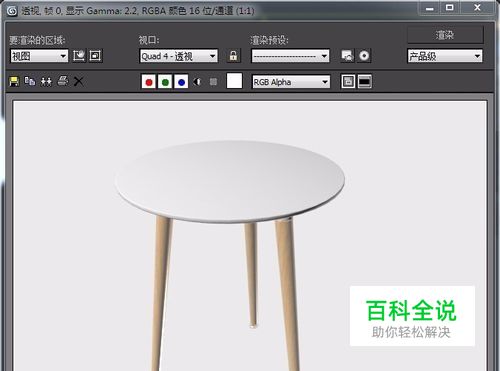Open environment and effects dialog icon

coord(364,56)
